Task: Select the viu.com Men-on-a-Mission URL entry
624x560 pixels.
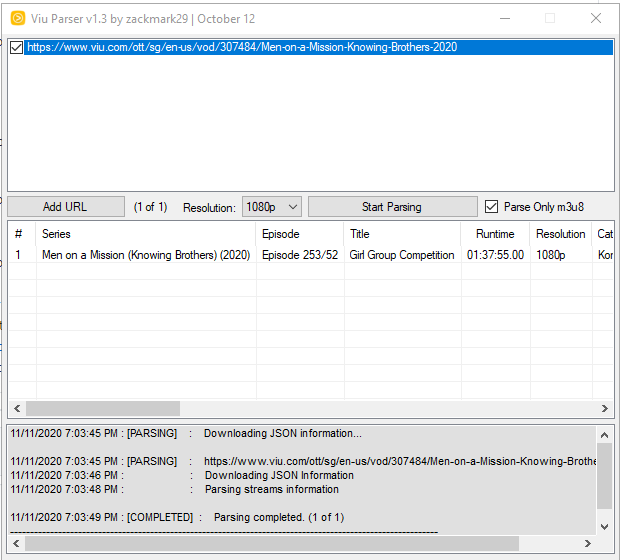Action: (x=318, y=47)
